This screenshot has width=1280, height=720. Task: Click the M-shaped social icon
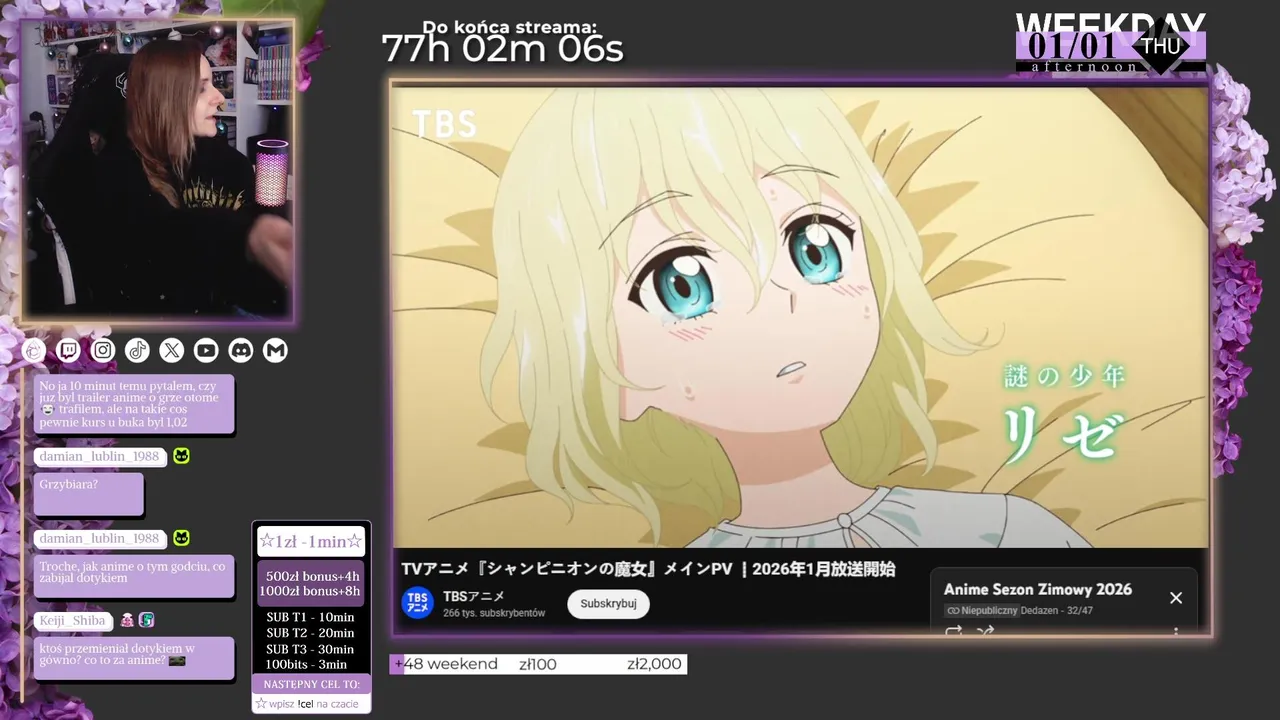click(x=275, y=350)
